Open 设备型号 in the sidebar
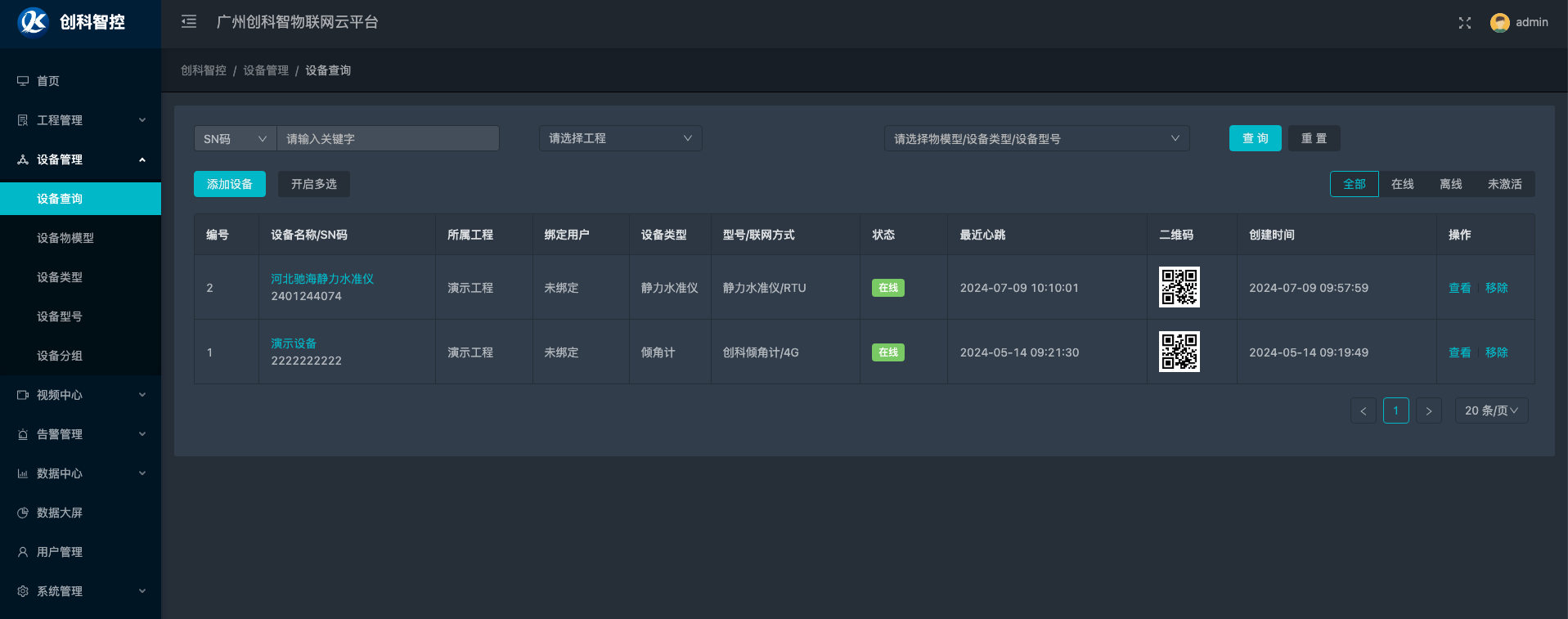This screenshot has height=619, width=1568. [x=80, y=316]
